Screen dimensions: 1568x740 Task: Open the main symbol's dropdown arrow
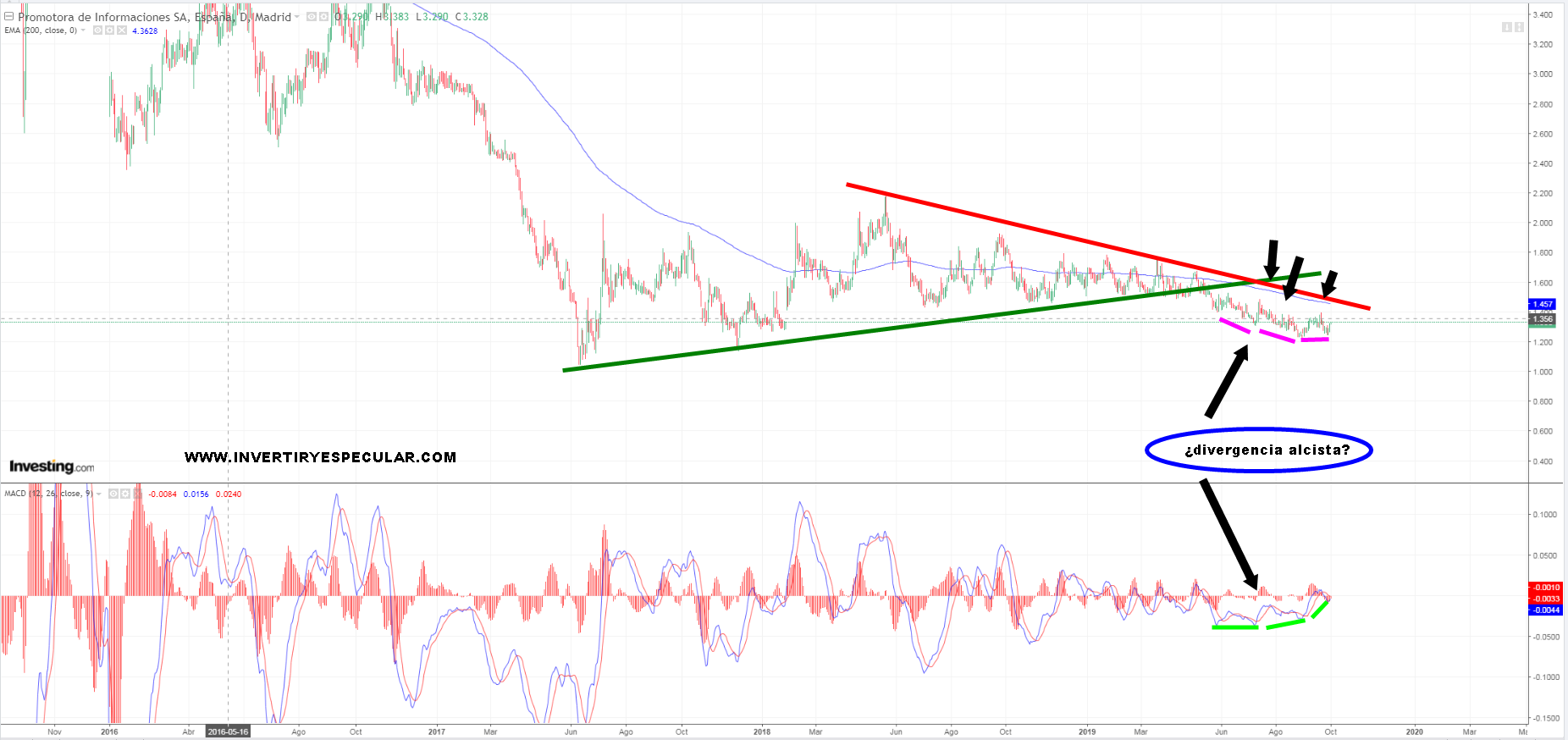297,17
